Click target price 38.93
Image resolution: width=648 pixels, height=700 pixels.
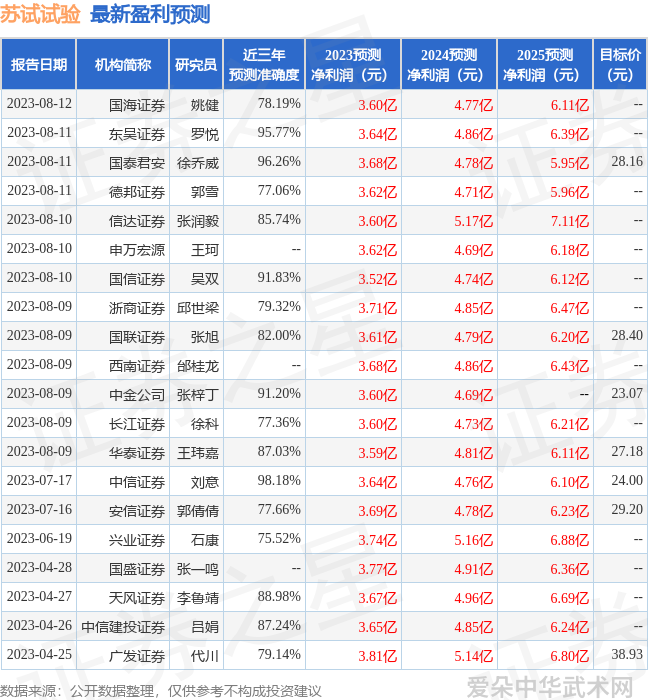627,655
